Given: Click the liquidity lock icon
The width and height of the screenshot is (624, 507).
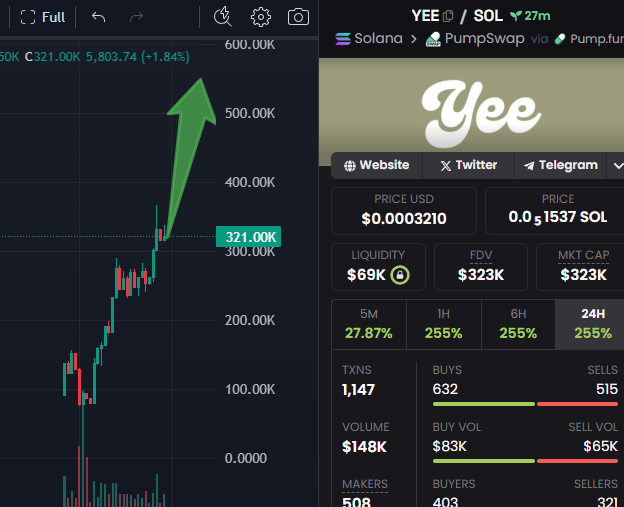Looking at the screenshot, I should [x=400, y=275].
